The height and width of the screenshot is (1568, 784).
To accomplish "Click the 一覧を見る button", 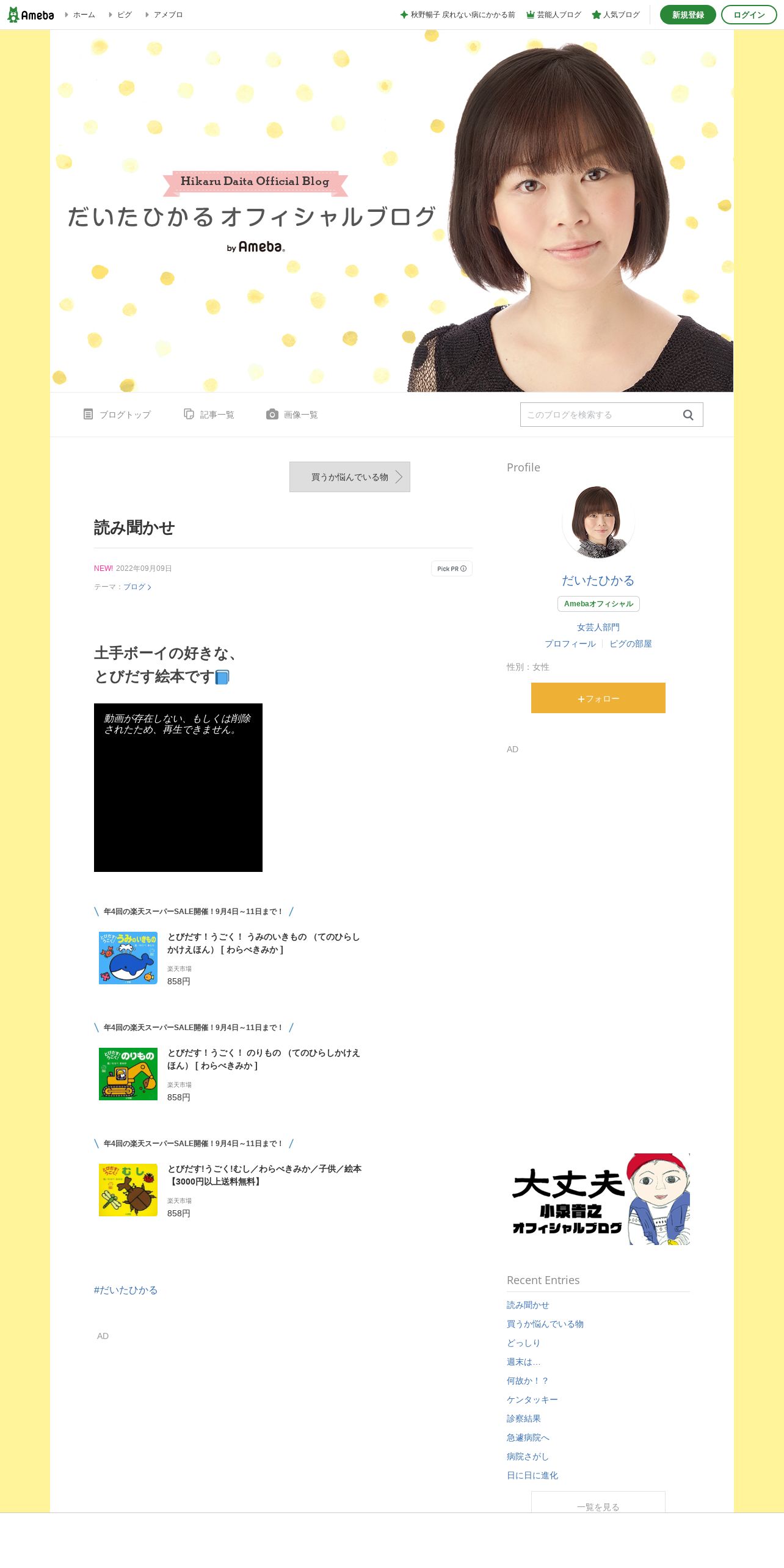I will [598, 1502].
